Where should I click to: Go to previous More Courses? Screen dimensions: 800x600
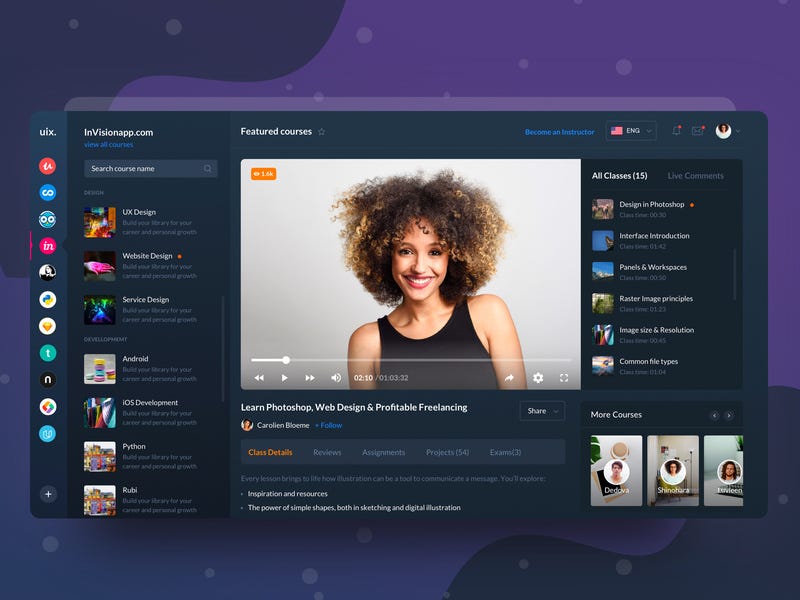pyautogui.click(x=715, y=415)
